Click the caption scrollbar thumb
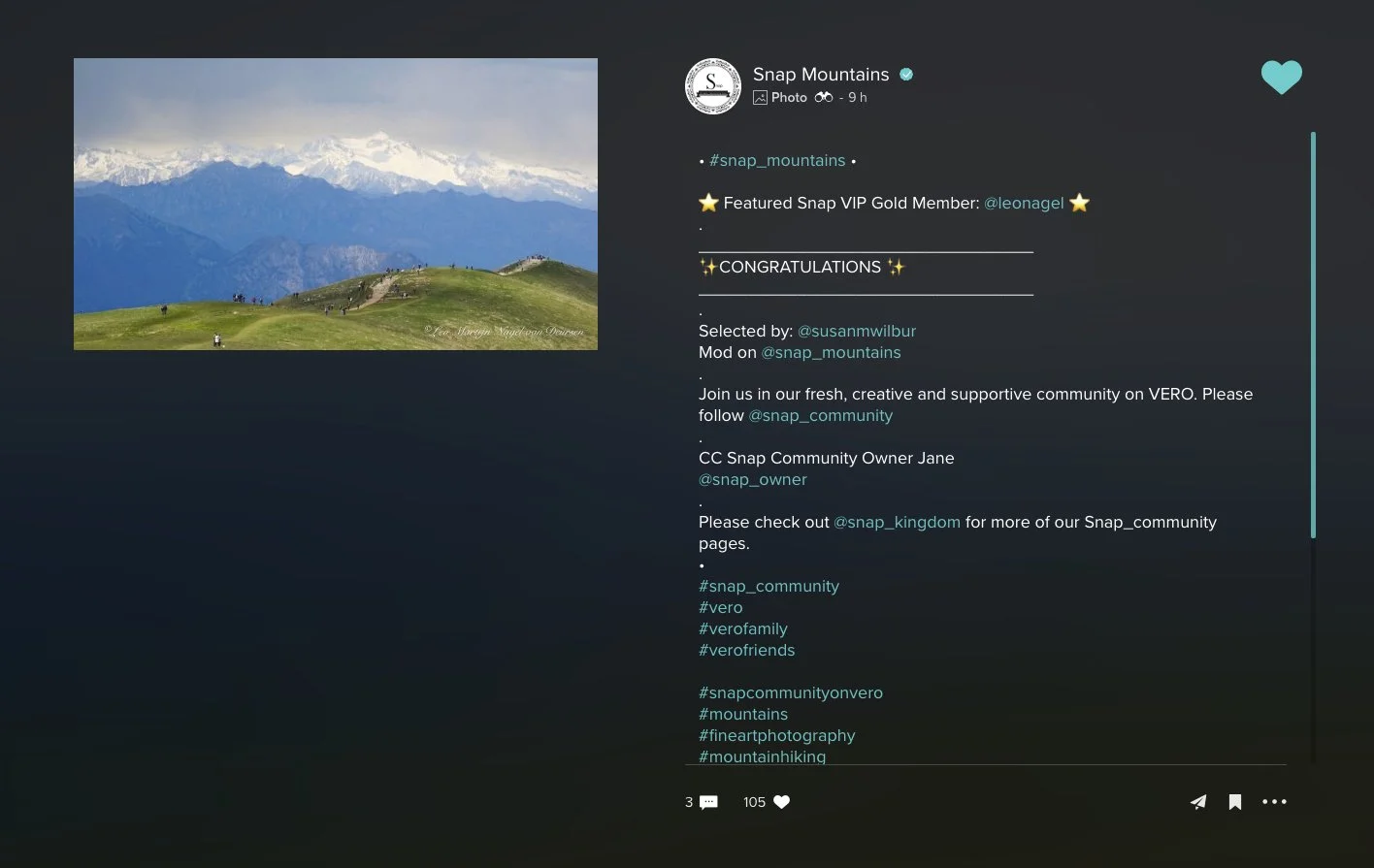1374x868 pixels. tap(1313, 335)
